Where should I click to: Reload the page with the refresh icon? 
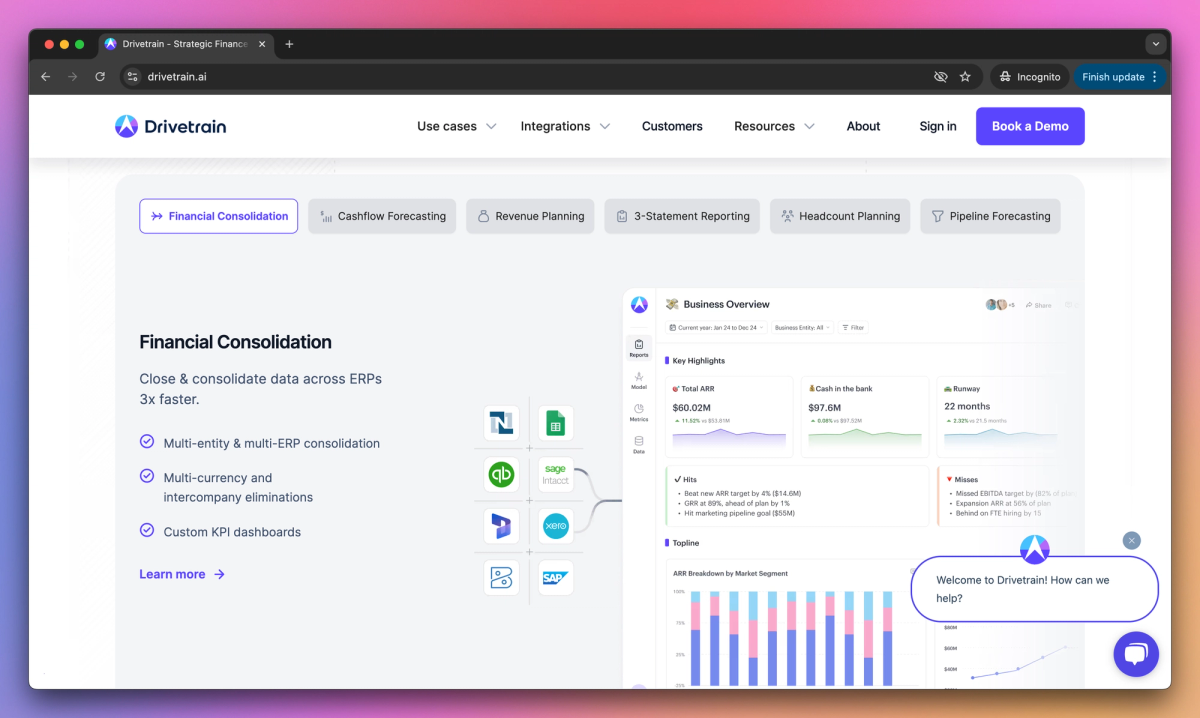click(100, 76)
